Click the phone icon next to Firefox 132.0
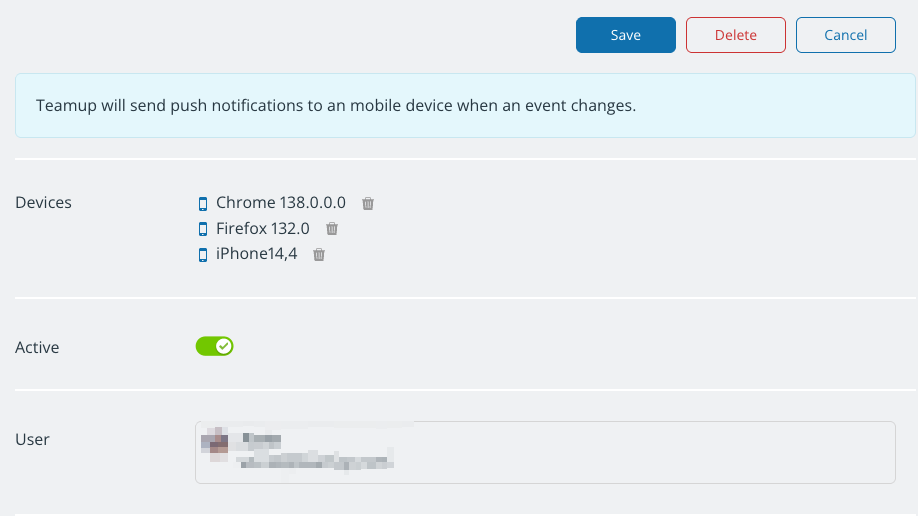Screen dimensions: 918x516 coord(203,229)
